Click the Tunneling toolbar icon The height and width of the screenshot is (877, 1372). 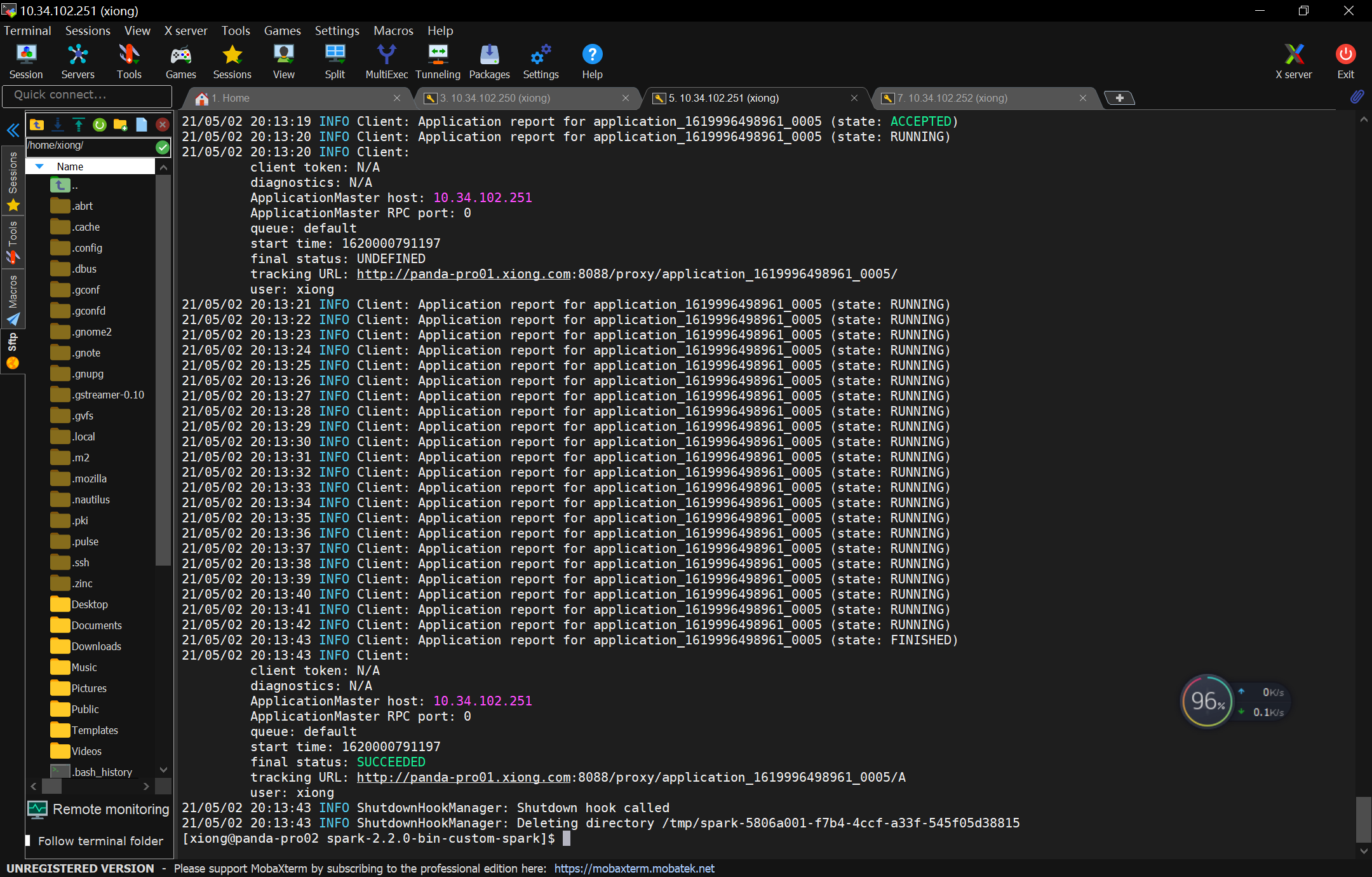438,62
